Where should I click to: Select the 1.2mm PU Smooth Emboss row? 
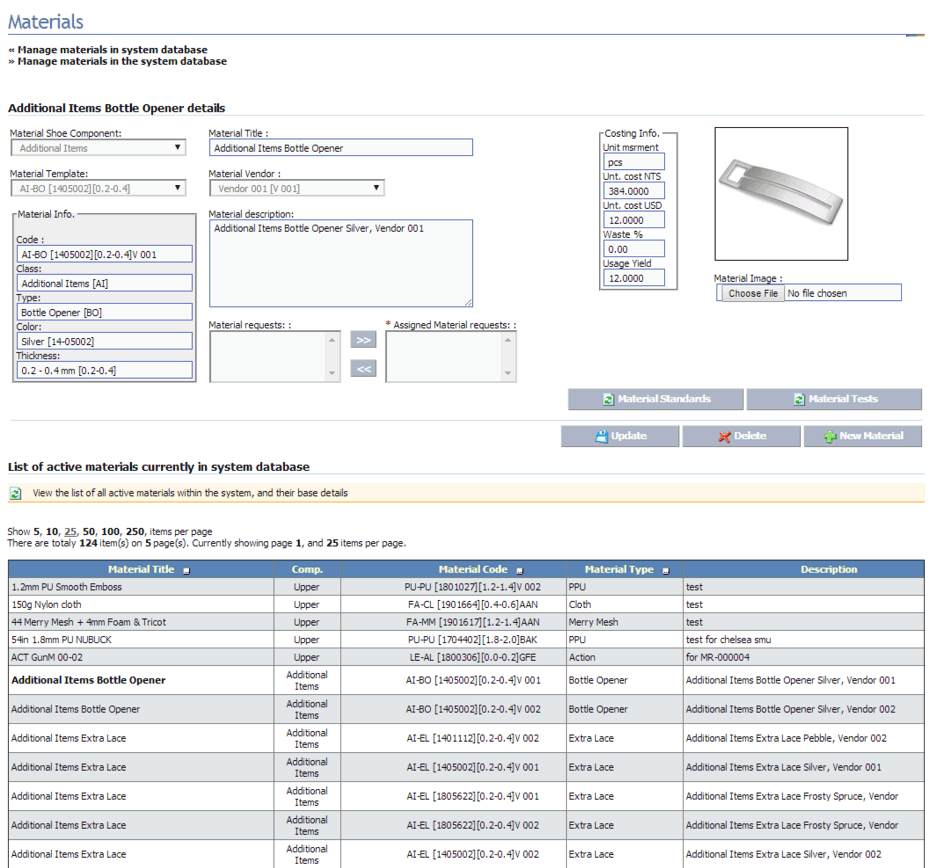[x=466, y=587]
